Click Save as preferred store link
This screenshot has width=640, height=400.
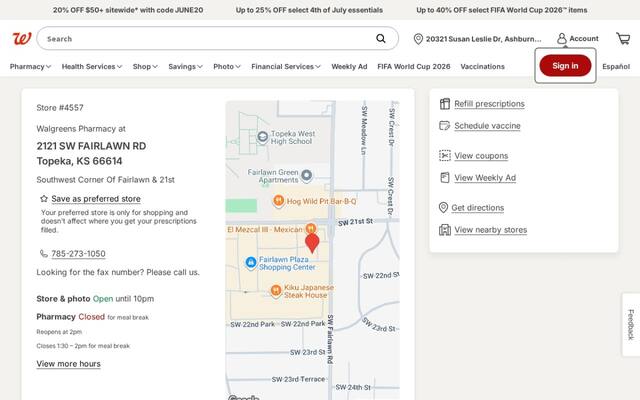click(x=96, y=199)
